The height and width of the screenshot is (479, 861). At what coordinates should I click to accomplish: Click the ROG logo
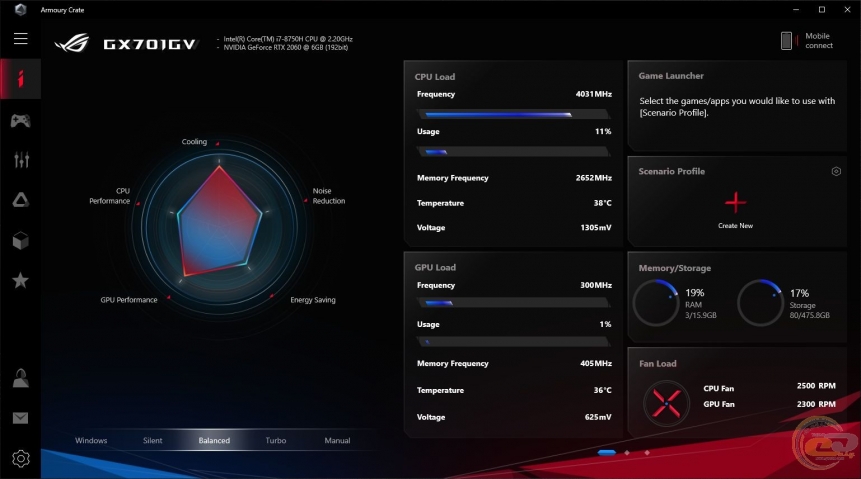pos(72,43)
